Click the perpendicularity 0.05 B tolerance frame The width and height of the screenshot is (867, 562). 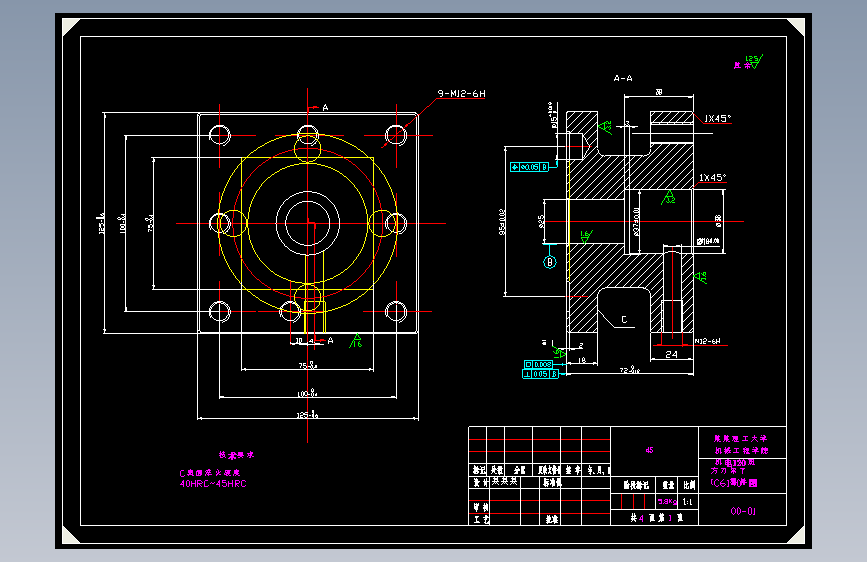tap(540, 374)
